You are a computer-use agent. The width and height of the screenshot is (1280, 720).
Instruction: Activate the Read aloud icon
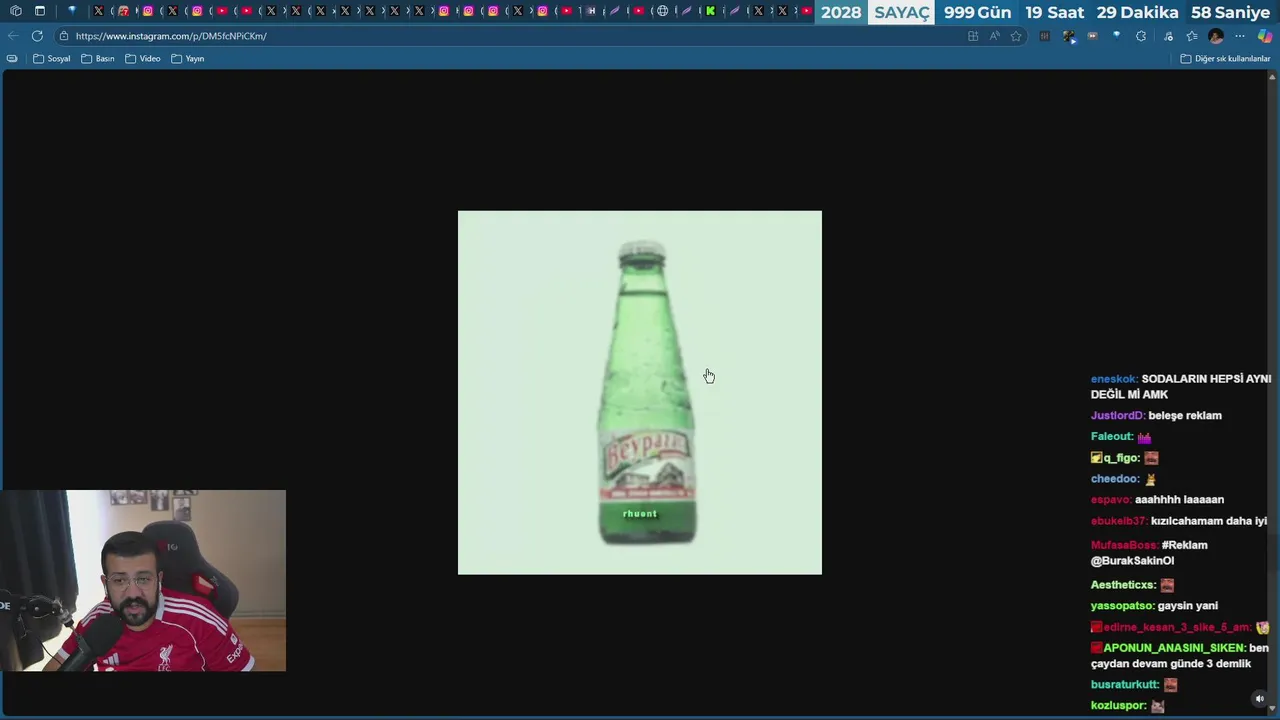coord(994,36)
